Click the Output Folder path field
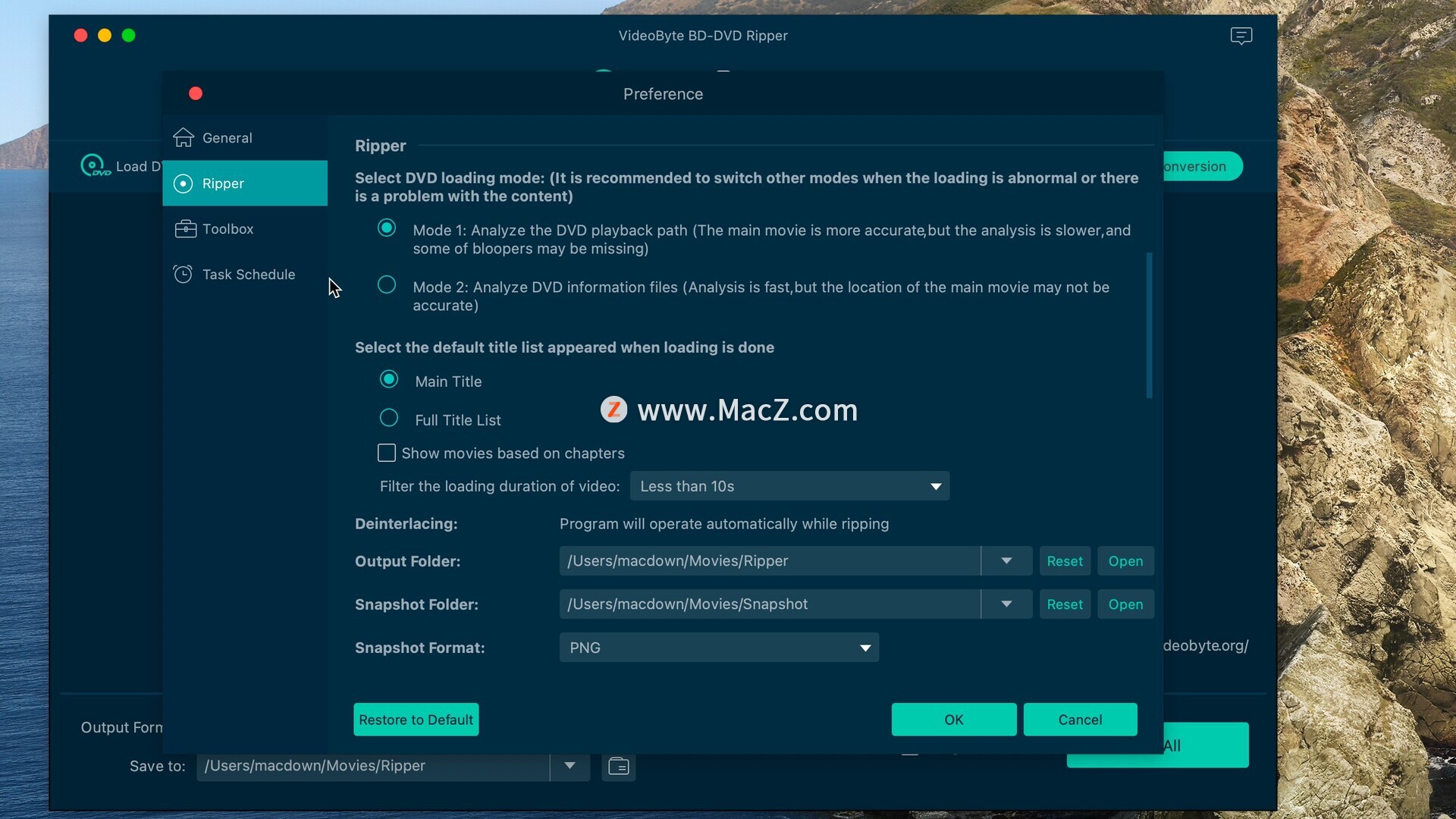Image resolution: width=1456 pixels, height=819 pixels. pyautogui.click(x=769, y=561)
